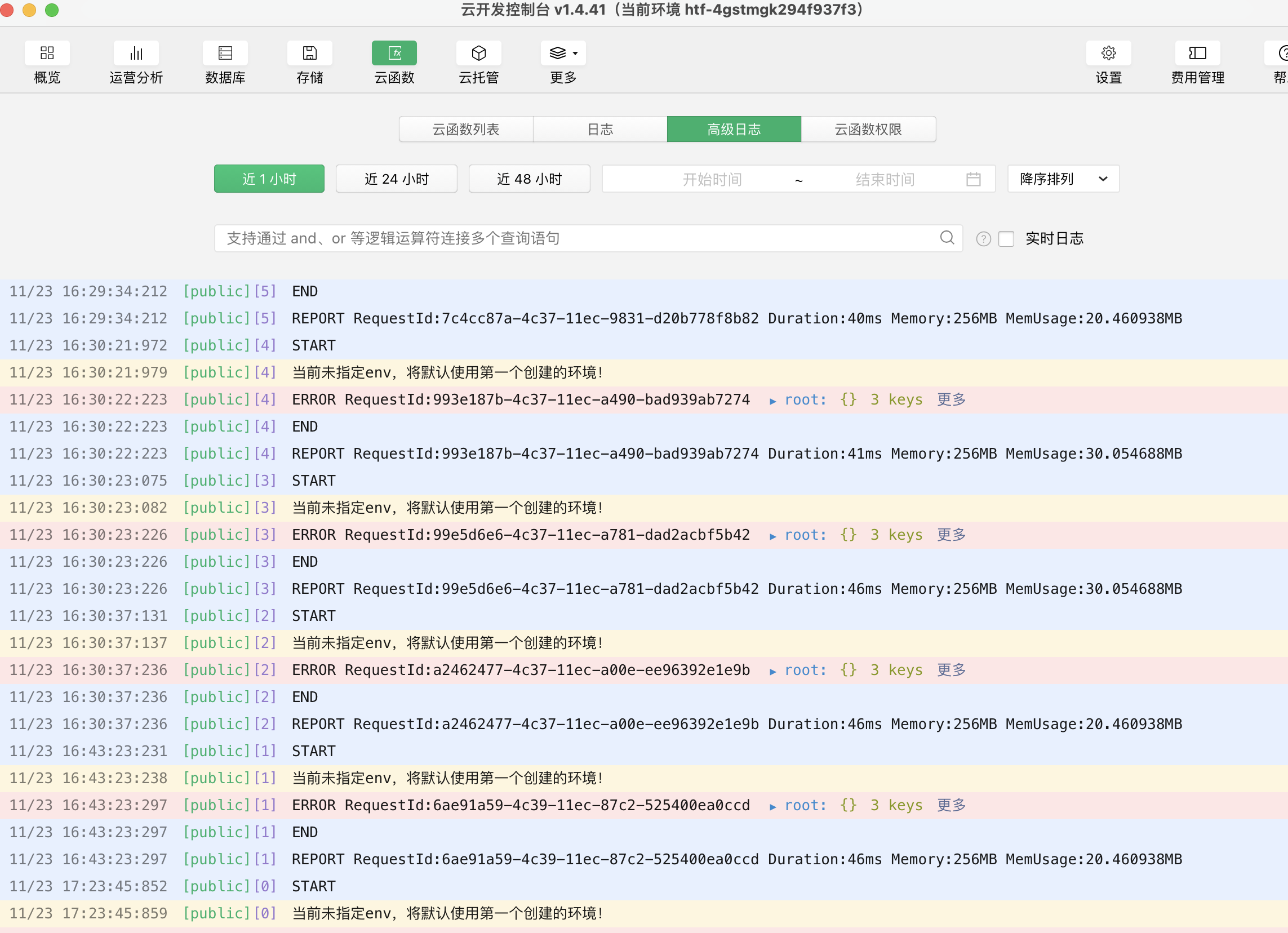Expand root object of request 993e187b error
This screenshot has height=933, width=1288.
(x=772, y=401)
